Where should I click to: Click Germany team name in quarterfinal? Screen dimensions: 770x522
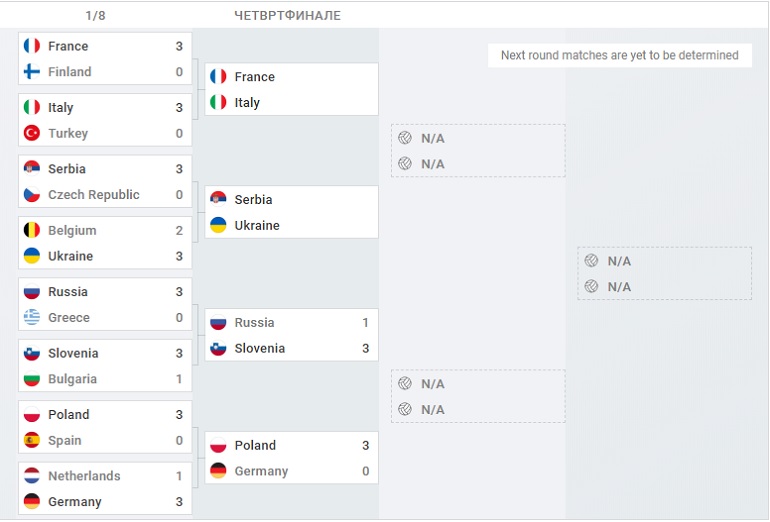[261, 471]
